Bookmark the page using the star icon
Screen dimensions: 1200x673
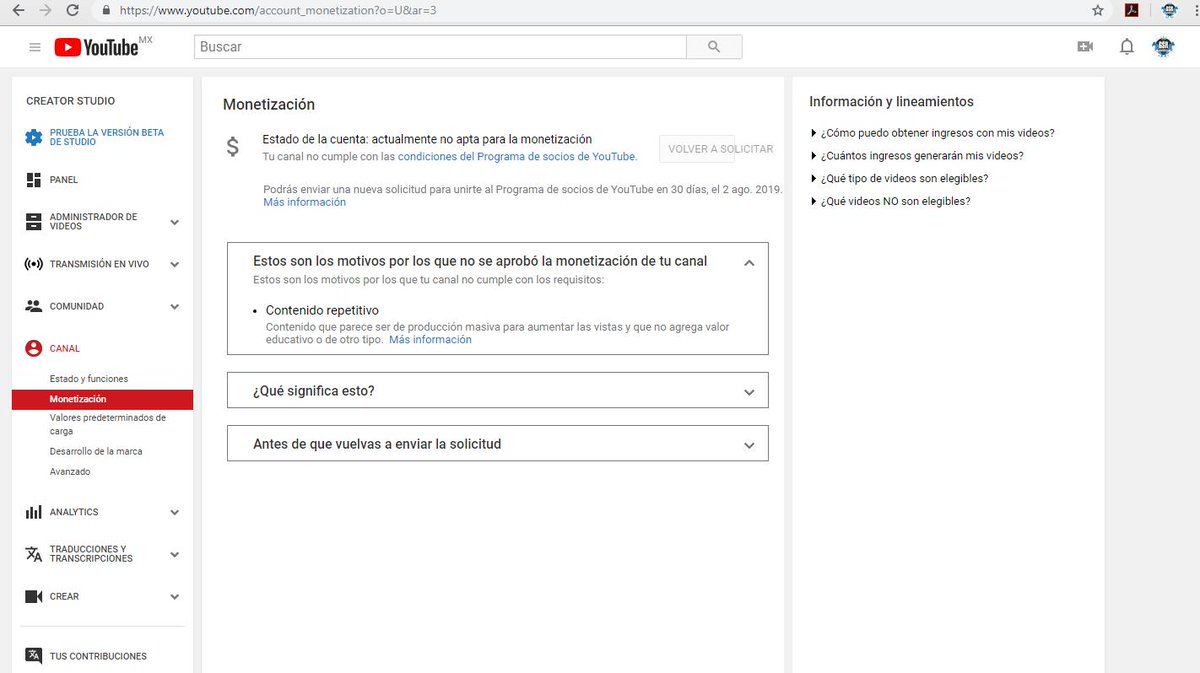tap(1098, 10)
